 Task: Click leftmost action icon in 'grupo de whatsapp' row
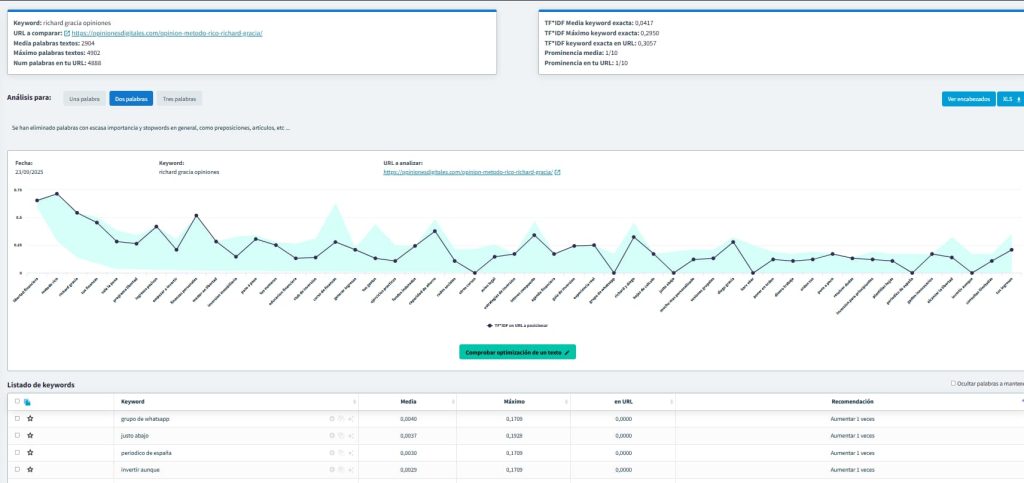[x=332, y=418]
